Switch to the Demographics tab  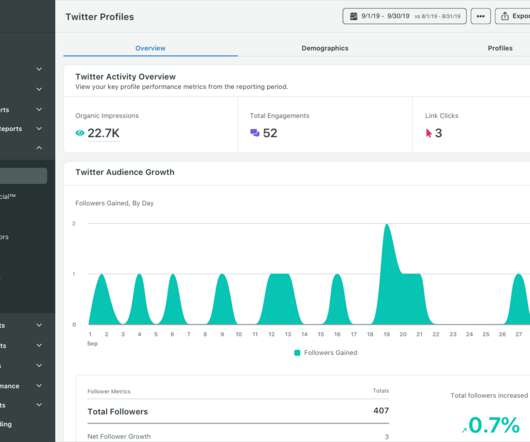(x=325, y=48)
